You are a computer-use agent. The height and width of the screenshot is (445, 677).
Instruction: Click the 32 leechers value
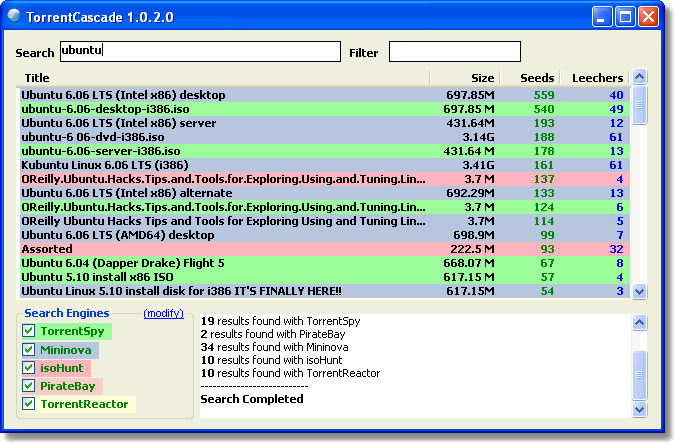(616, 249)
